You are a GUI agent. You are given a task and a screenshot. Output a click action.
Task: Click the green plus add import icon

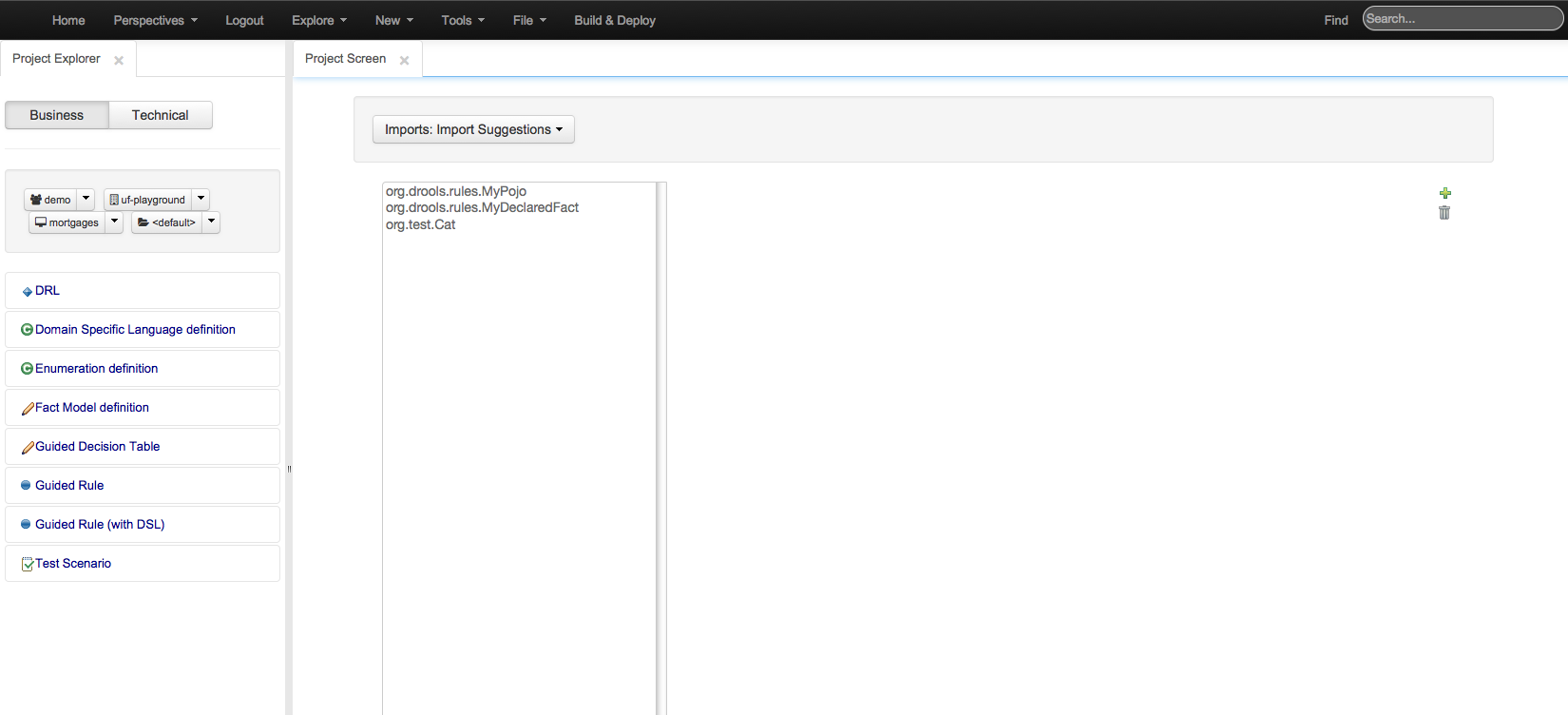[x=1444, y=193]
